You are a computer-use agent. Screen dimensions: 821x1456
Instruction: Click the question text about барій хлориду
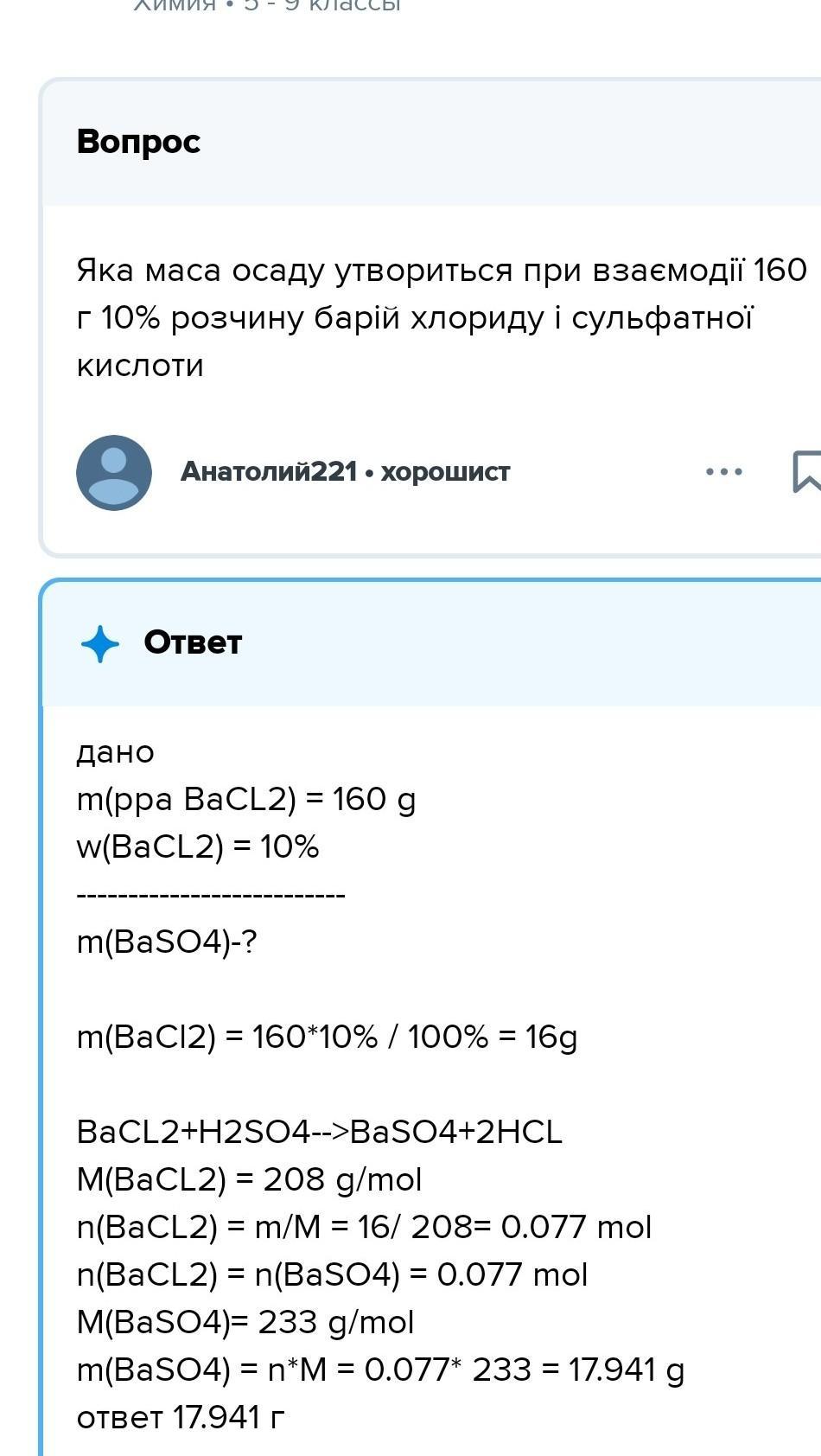pos(442,317)
